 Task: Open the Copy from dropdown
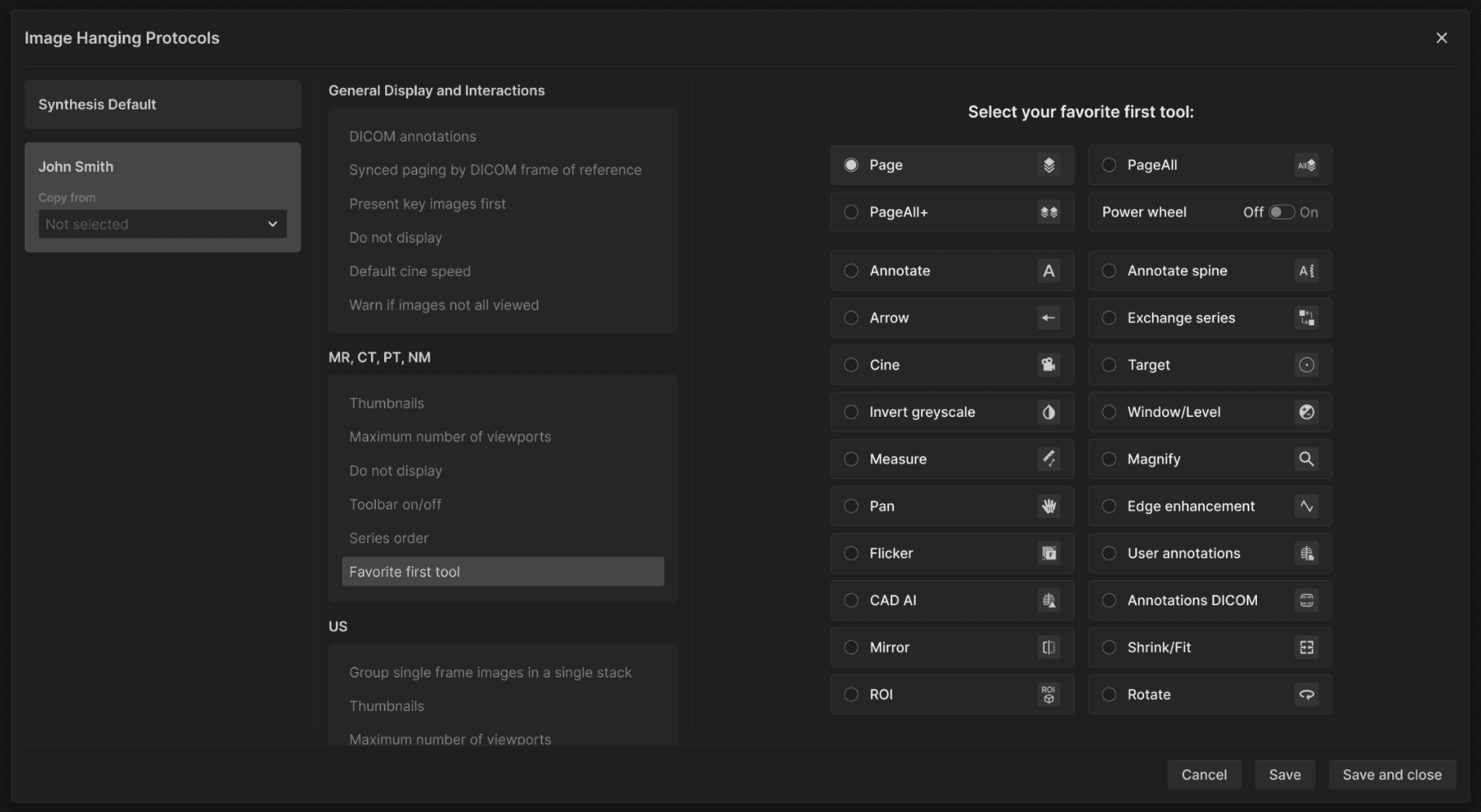(163, 224)
